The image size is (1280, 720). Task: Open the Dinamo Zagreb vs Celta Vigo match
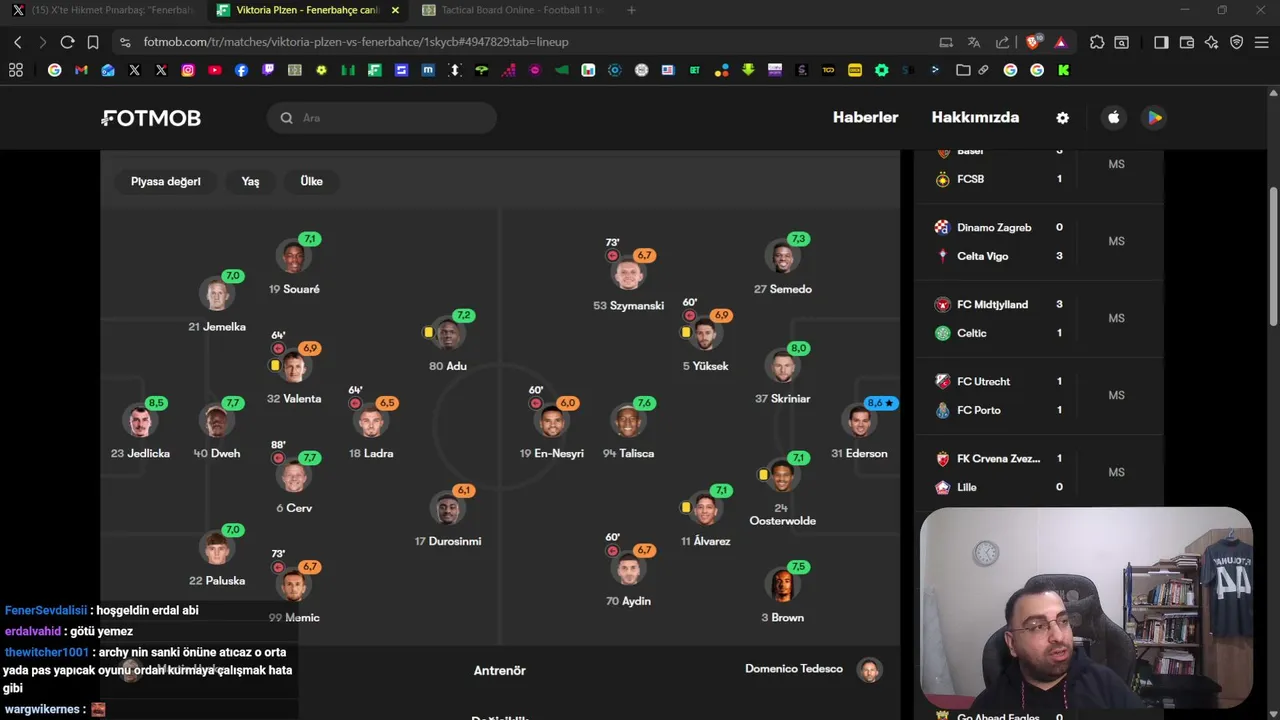1039,242
